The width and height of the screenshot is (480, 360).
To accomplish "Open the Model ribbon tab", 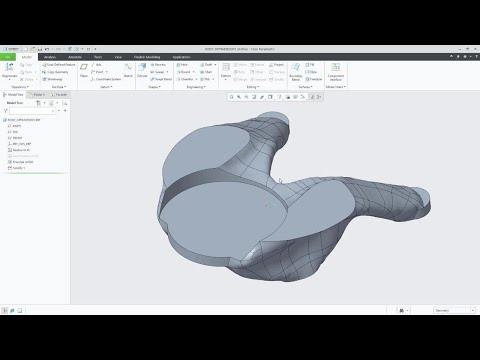I will (x=27, y=57).
